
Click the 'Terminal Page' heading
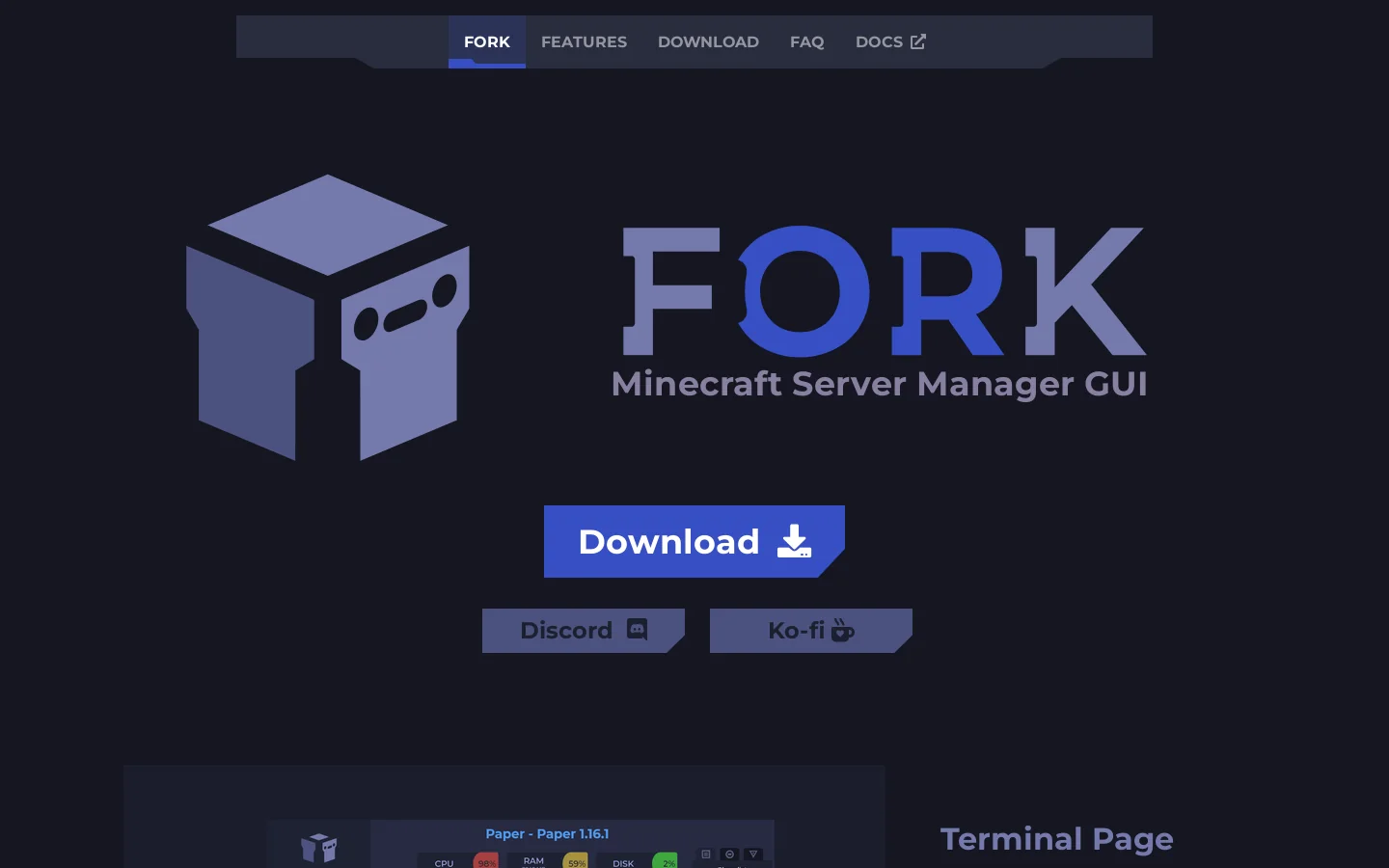point(1057,839)
